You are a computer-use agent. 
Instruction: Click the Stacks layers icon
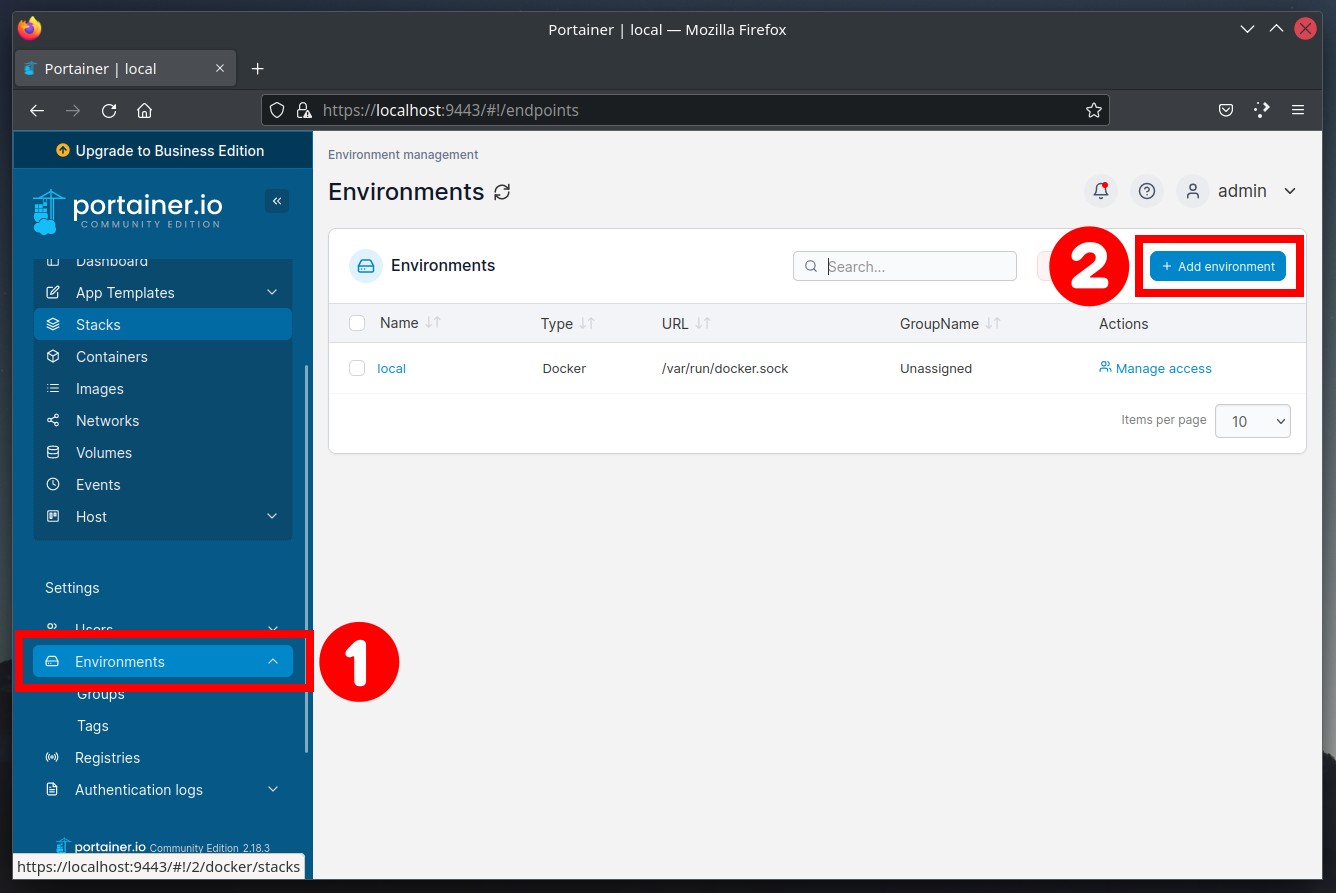[x=54, y=325]
